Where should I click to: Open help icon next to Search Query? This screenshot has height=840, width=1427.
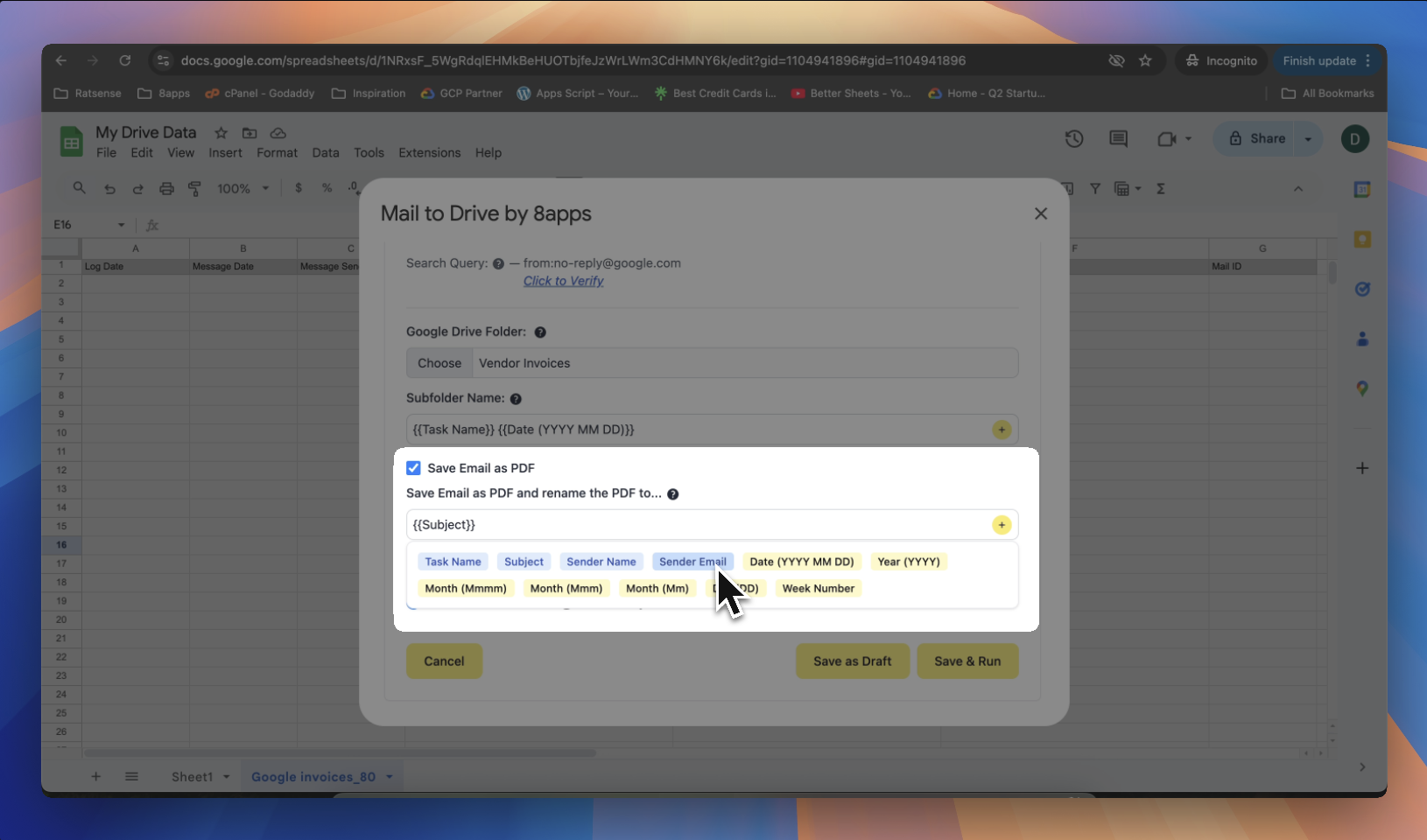(x=498, y=263)
